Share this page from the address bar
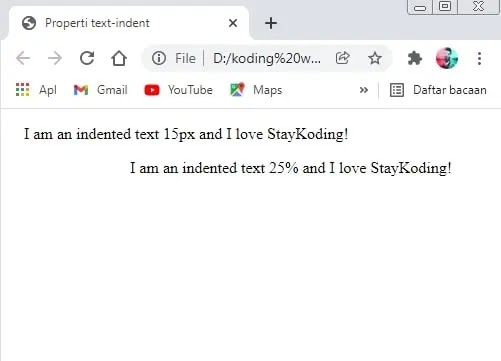Image resolution: width=501 pixels, height=361 pixels. pos(342,58)
